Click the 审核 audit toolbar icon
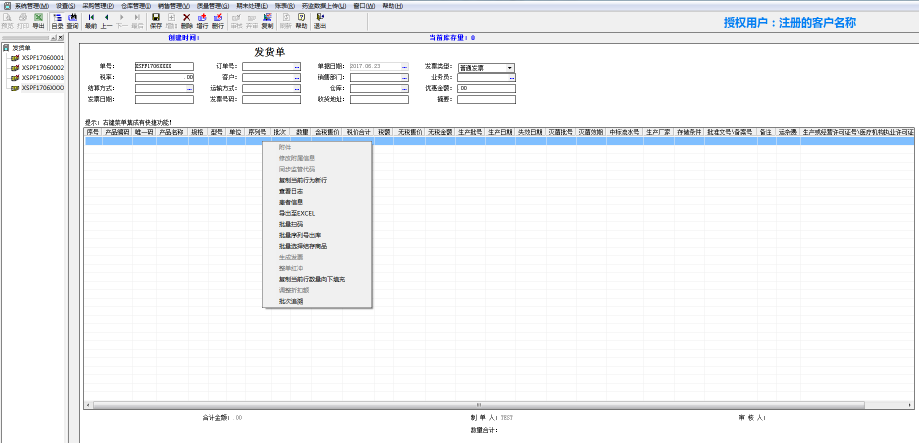The width and height of the screenshot is (919, 443). click(x=236, y=21)
